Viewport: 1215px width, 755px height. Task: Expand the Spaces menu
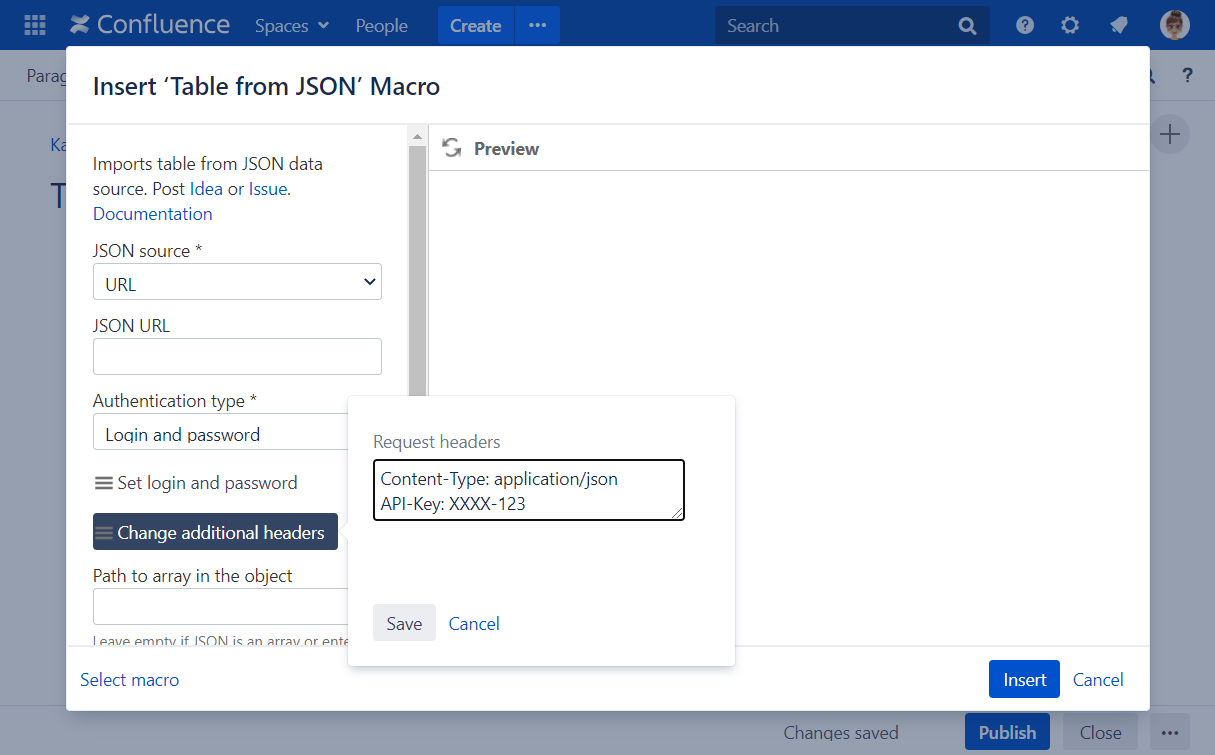[x=291, y=26]
